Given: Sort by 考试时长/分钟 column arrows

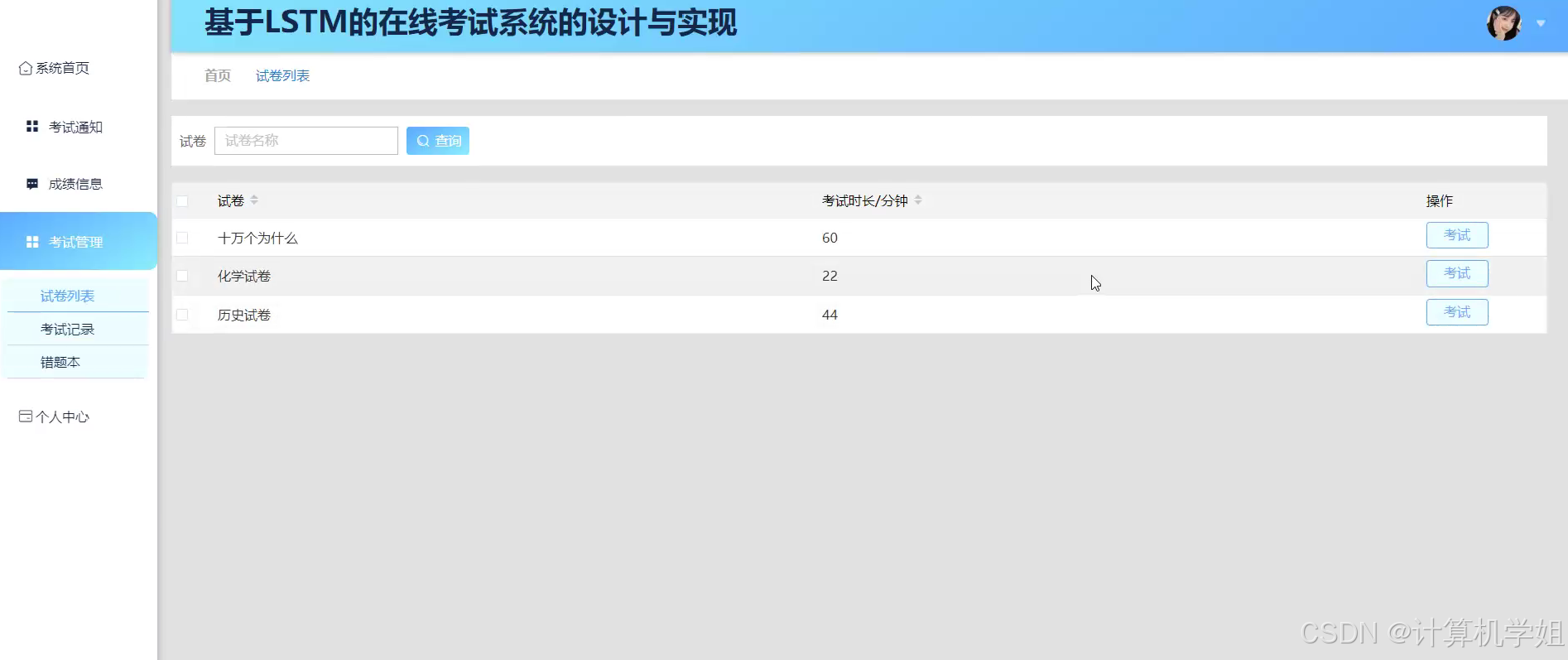Looking at the screenshot, I should [x=918, y=200].
